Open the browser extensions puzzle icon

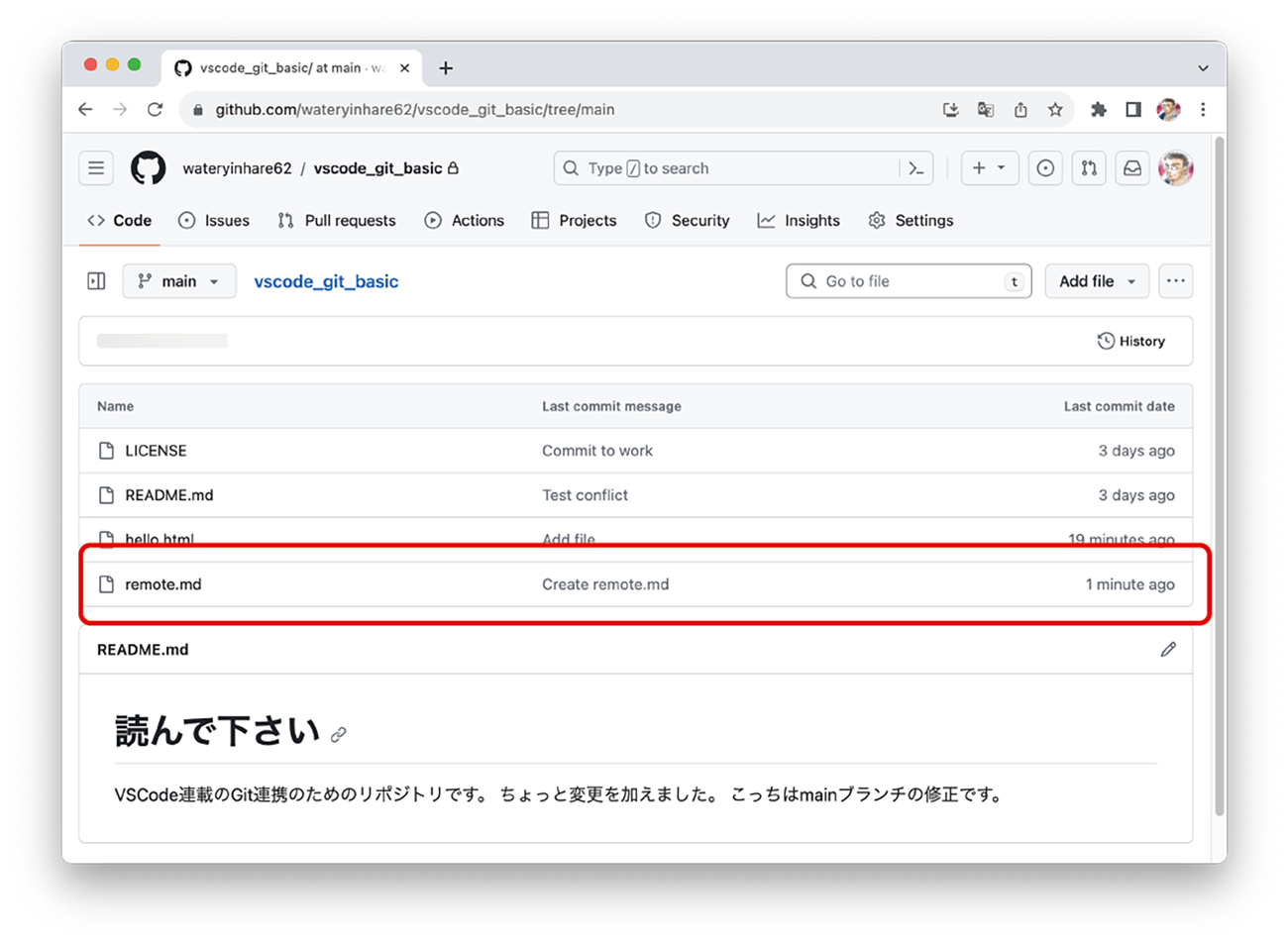(1098, 110)
